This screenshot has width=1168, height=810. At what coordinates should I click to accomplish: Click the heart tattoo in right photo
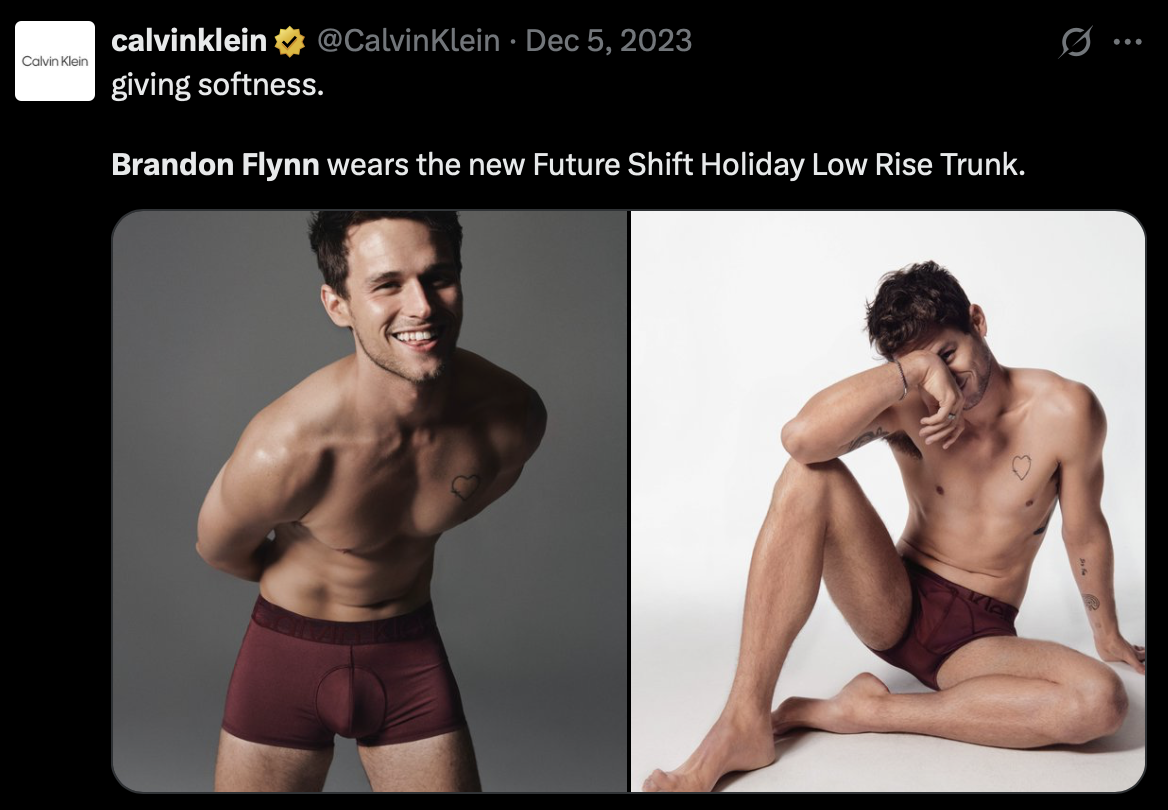tap(1021, 466)
